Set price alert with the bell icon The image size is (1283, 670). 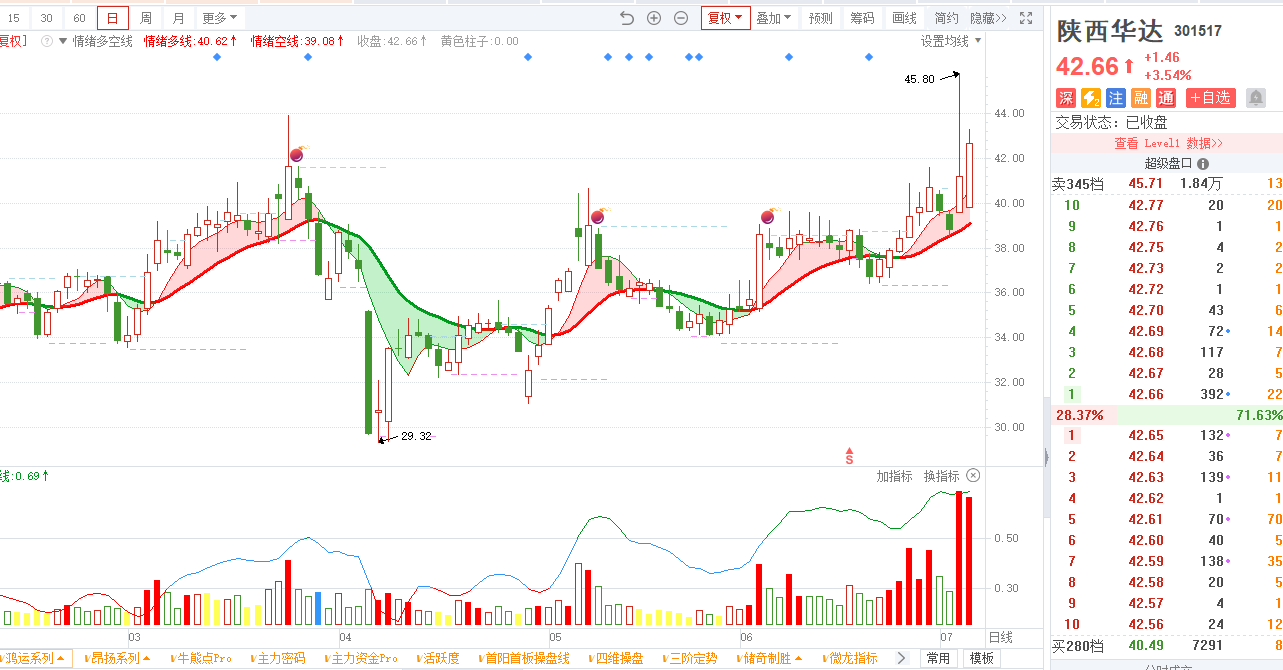pos(1255,98)
